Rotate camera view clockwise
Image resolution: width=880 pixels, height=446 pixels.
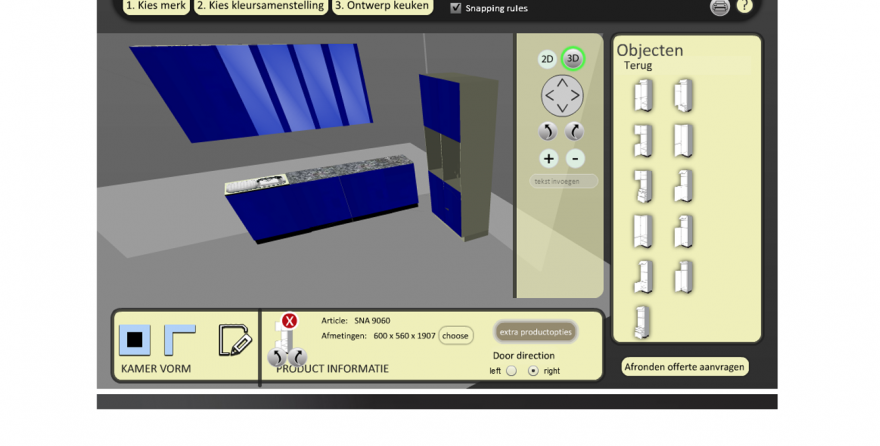click(x=575, y=131)
